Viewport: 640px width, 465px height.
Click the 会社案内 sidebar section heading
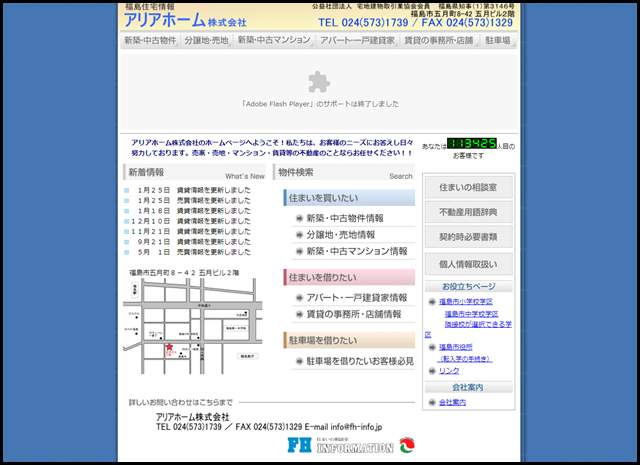click(469, 387)
